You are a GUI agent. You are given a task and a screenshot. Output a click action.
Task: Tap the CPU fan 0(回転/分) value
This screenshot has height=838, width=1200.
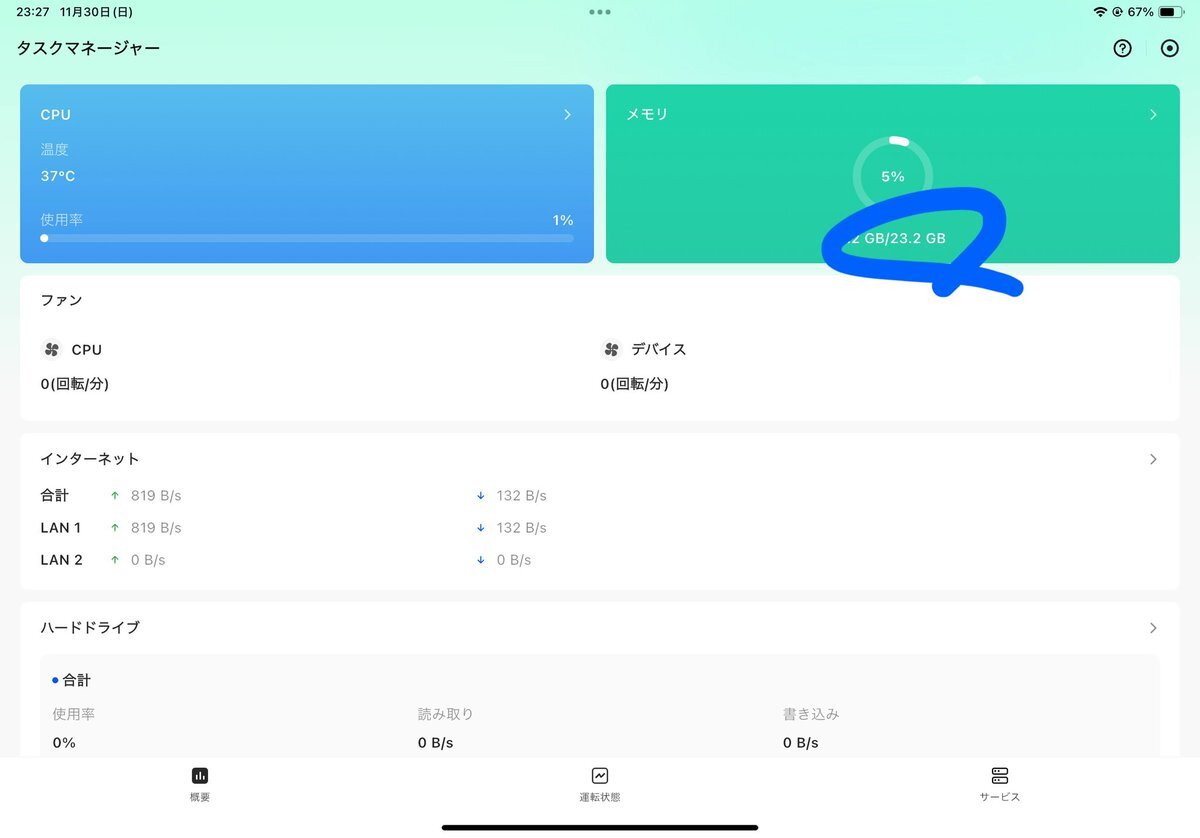coord(75,384)
